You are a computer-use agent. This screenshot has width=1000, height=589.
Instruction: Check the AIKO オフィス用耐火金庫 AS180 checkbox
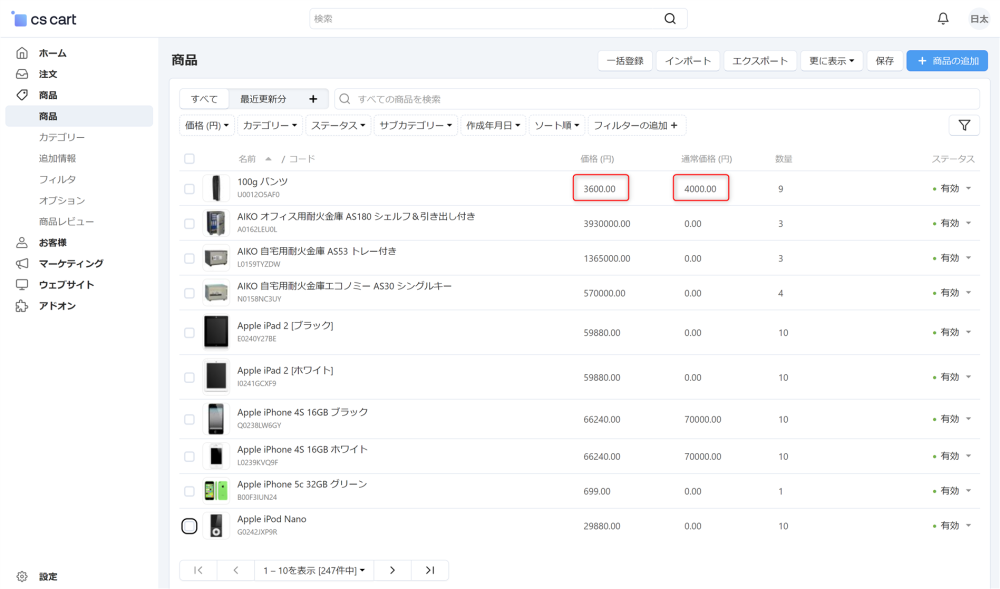point(189,224)
